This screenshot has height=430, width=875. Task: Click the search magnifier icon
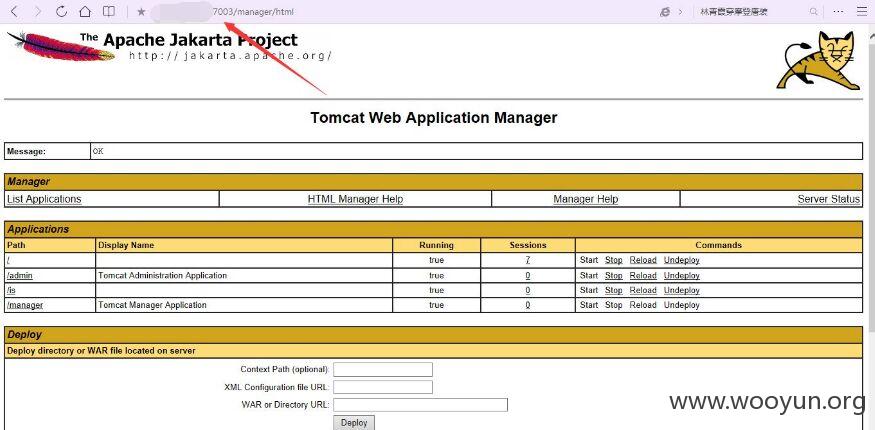point(814,11)
